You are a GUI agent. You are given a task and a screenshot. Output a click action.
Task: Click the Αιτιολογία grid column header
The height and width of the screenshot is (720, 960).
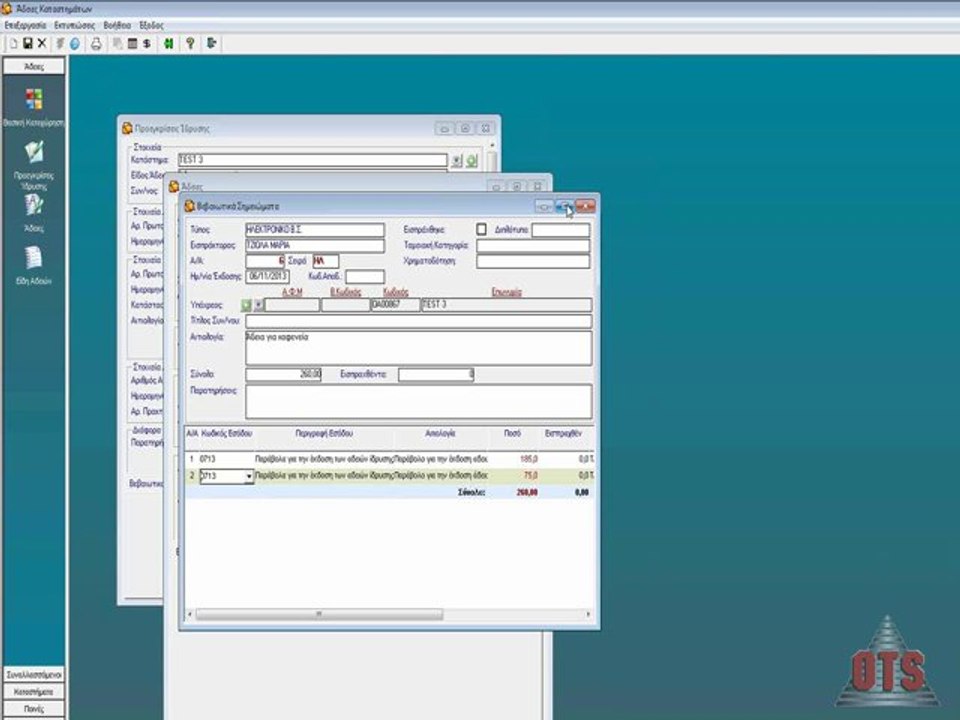[440, 433]
